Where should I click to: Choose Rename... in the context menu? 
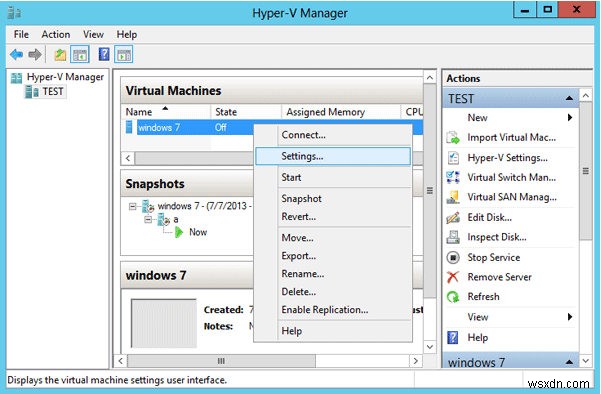point(333,274)
